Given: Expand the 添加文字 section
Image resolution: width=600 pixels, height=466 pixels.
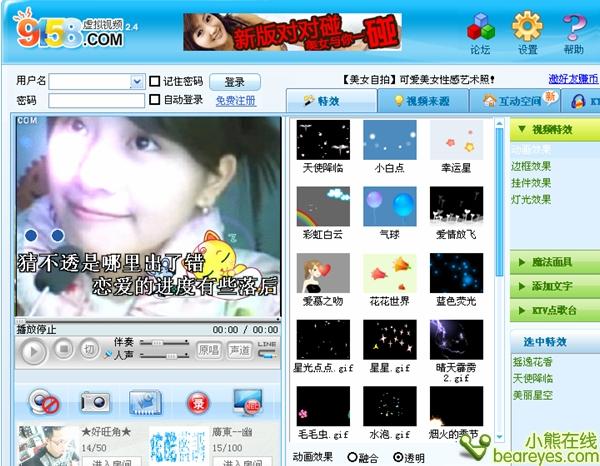Looking at the screenshot, I should coord(555,287).
